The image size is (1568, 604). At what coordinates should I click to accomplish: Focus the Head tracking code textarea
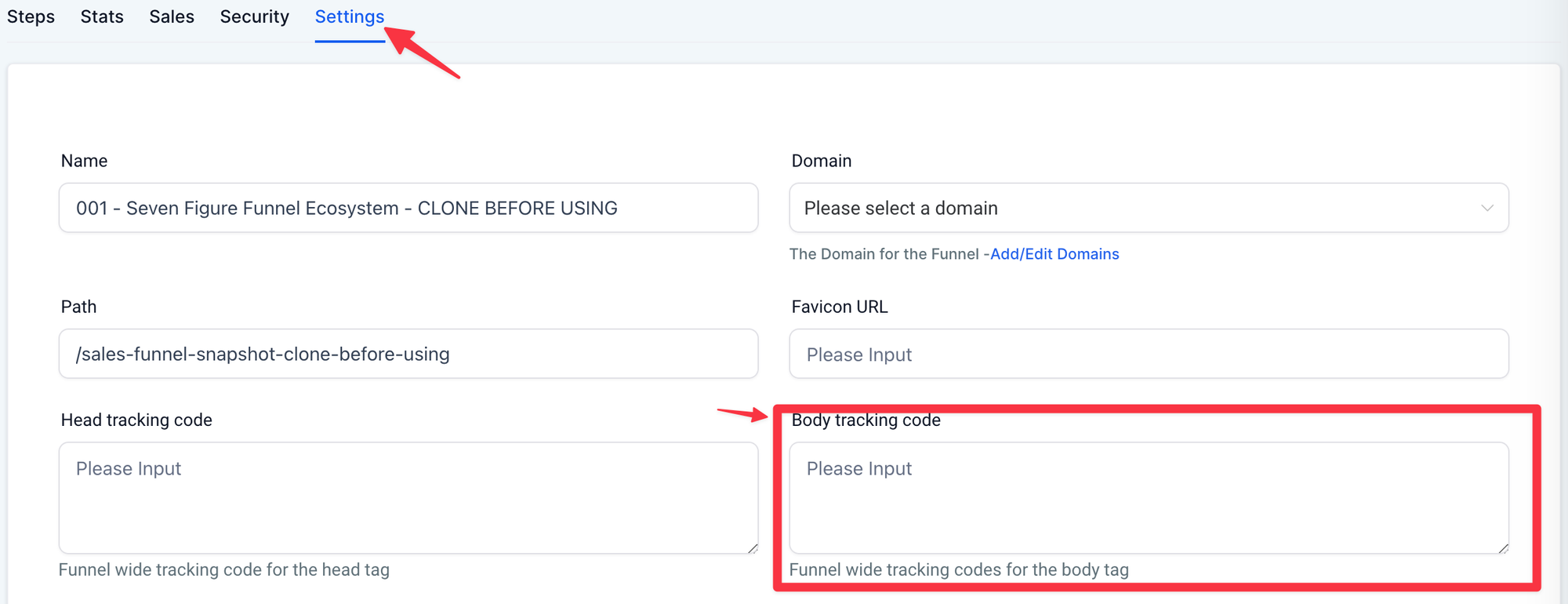coord(408,498)
